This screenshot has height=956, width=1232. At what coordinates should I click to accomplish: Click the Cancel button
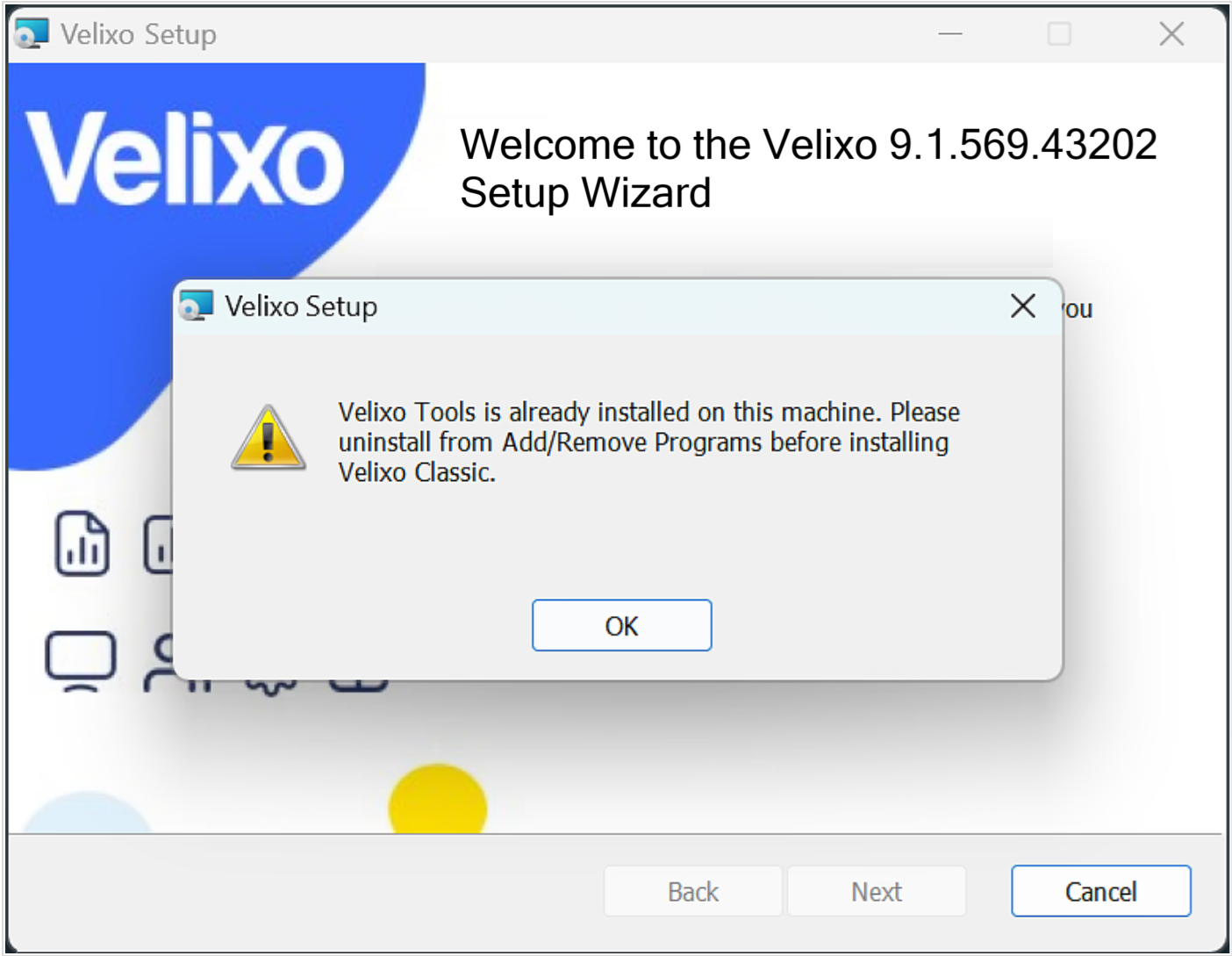pos(1100,891)
